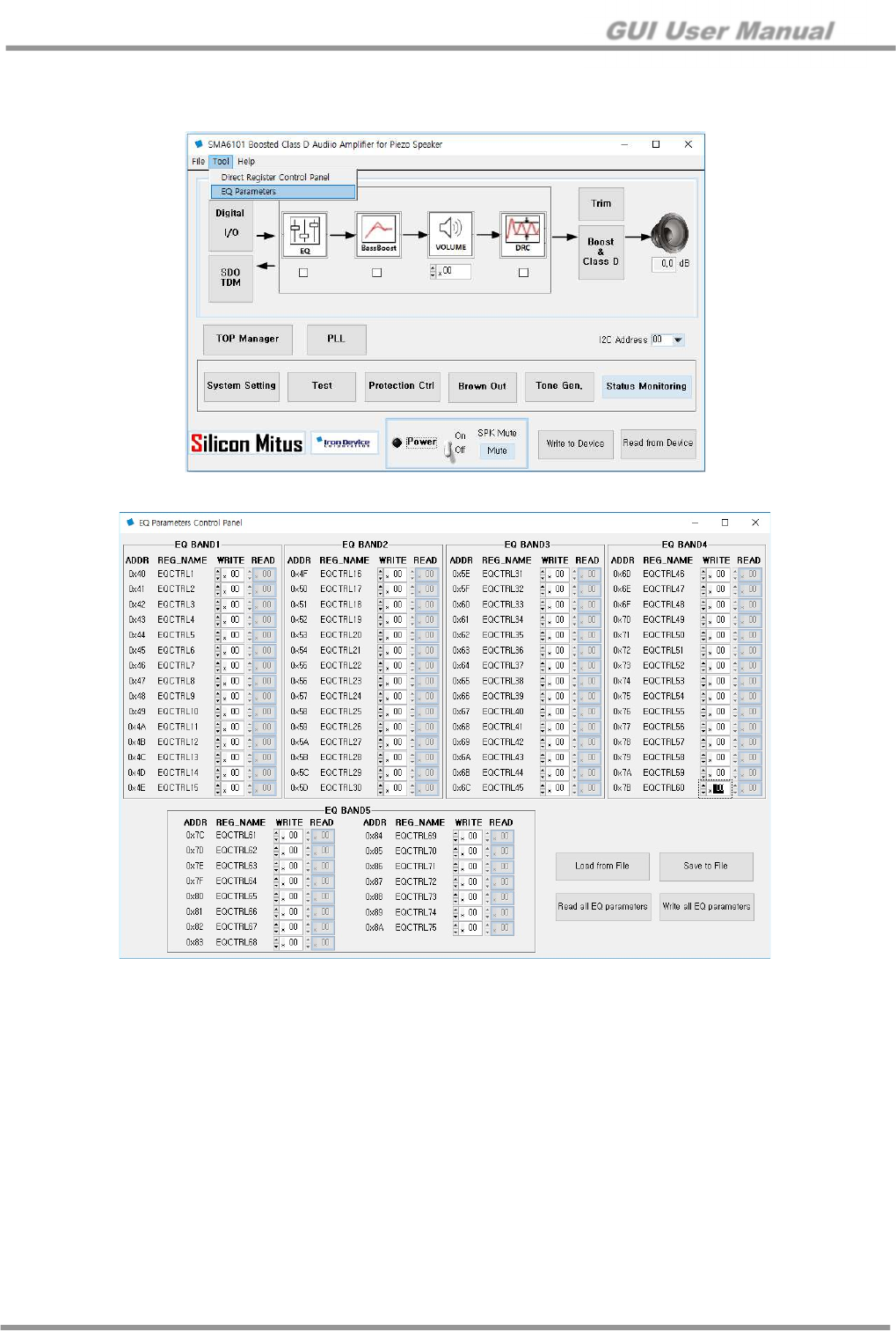Viewport: 896px width, 1331px height.
Task: Click the EQCTRL38 register name
Action: click(503, 681)
